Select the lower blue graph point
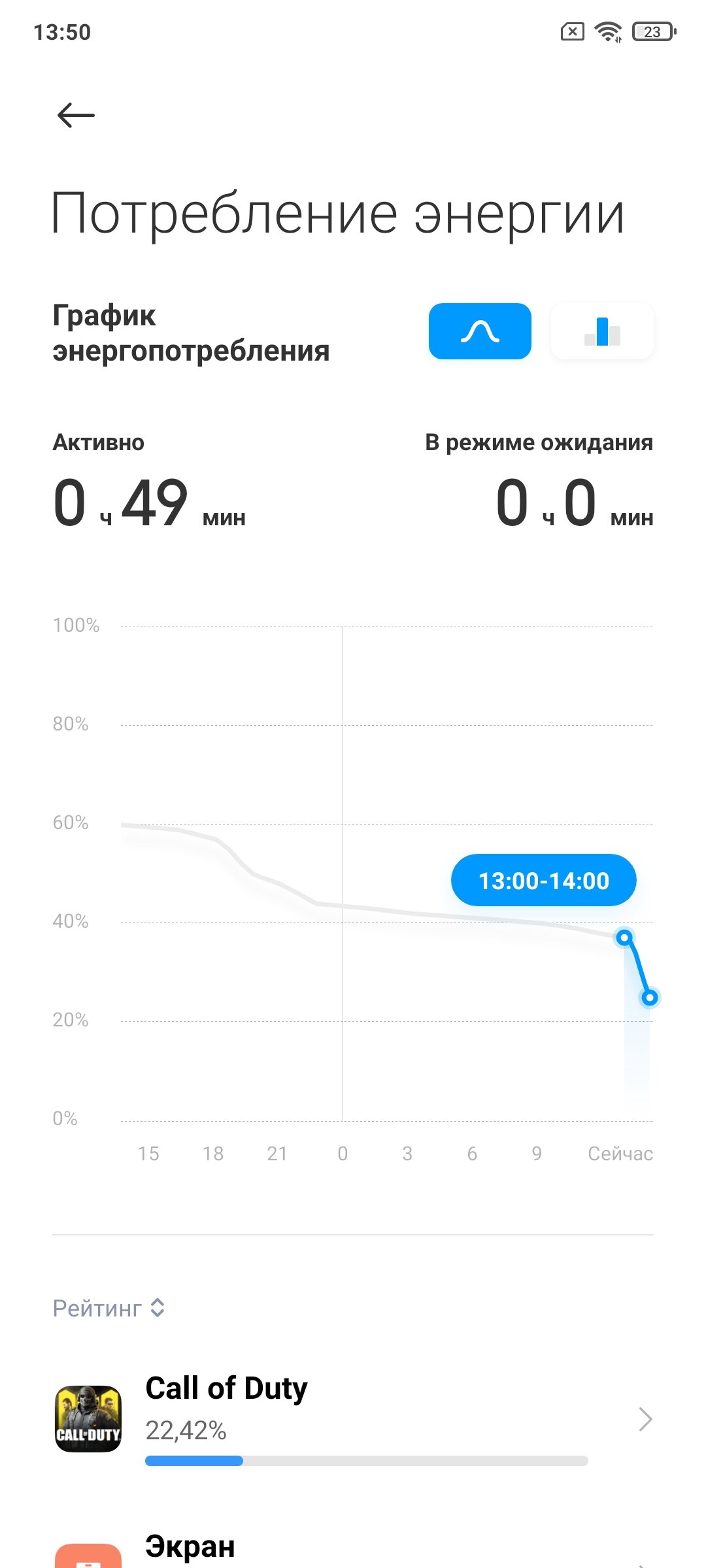The image size is (706, 1568). pos(649,998)
